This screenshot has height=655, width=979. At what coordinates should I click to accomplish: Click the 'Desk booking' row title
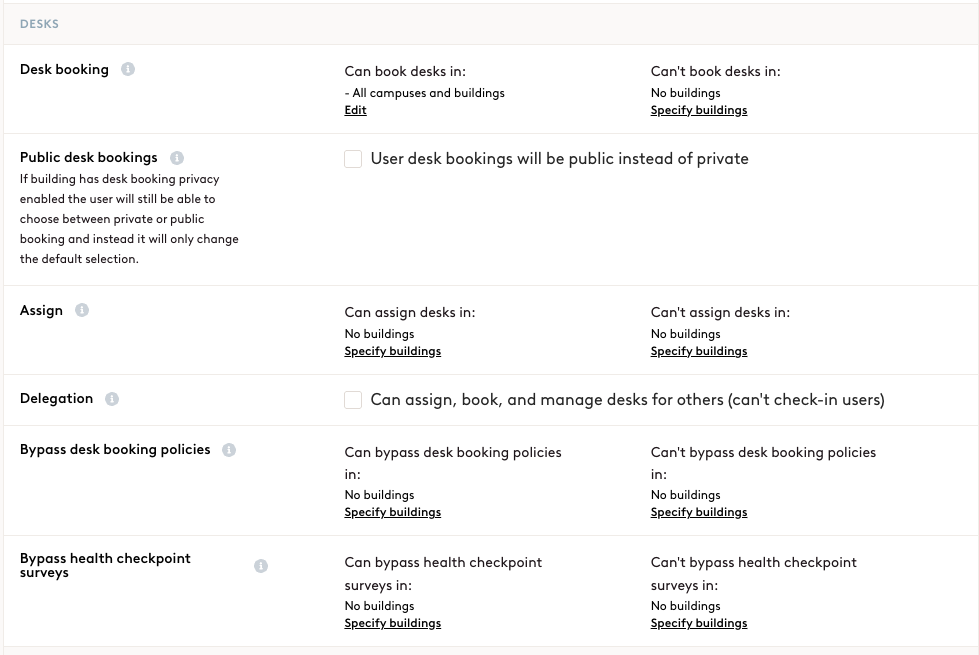pyautogui.click(x=64, y=69)
